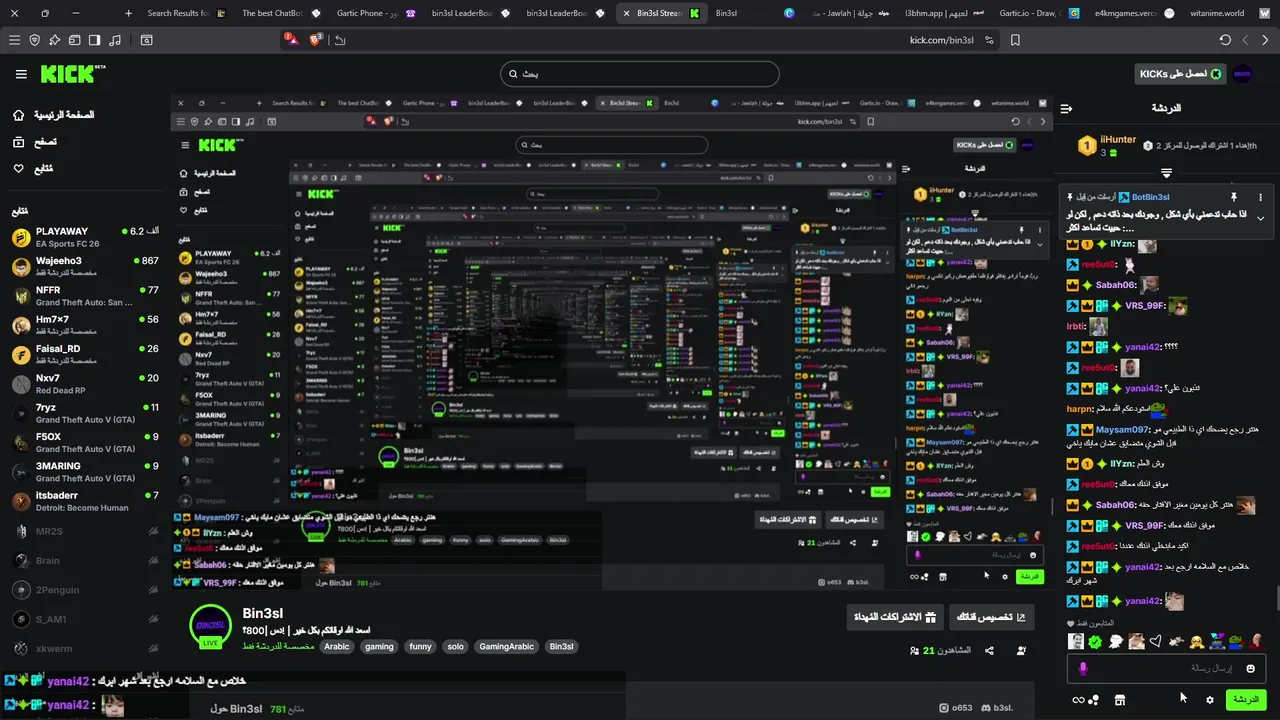Click the Gift Subscriptions button
The height and width of the screenshot is (720, 1280).
pos(895,617)
